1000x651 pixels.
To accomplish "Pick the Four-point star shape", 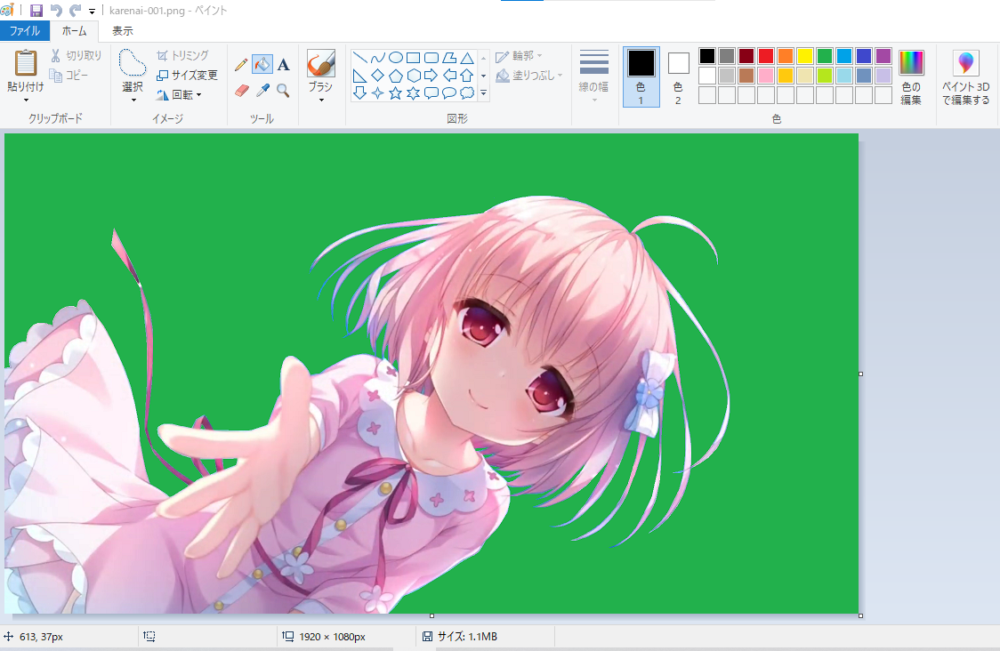I will 378,94.
